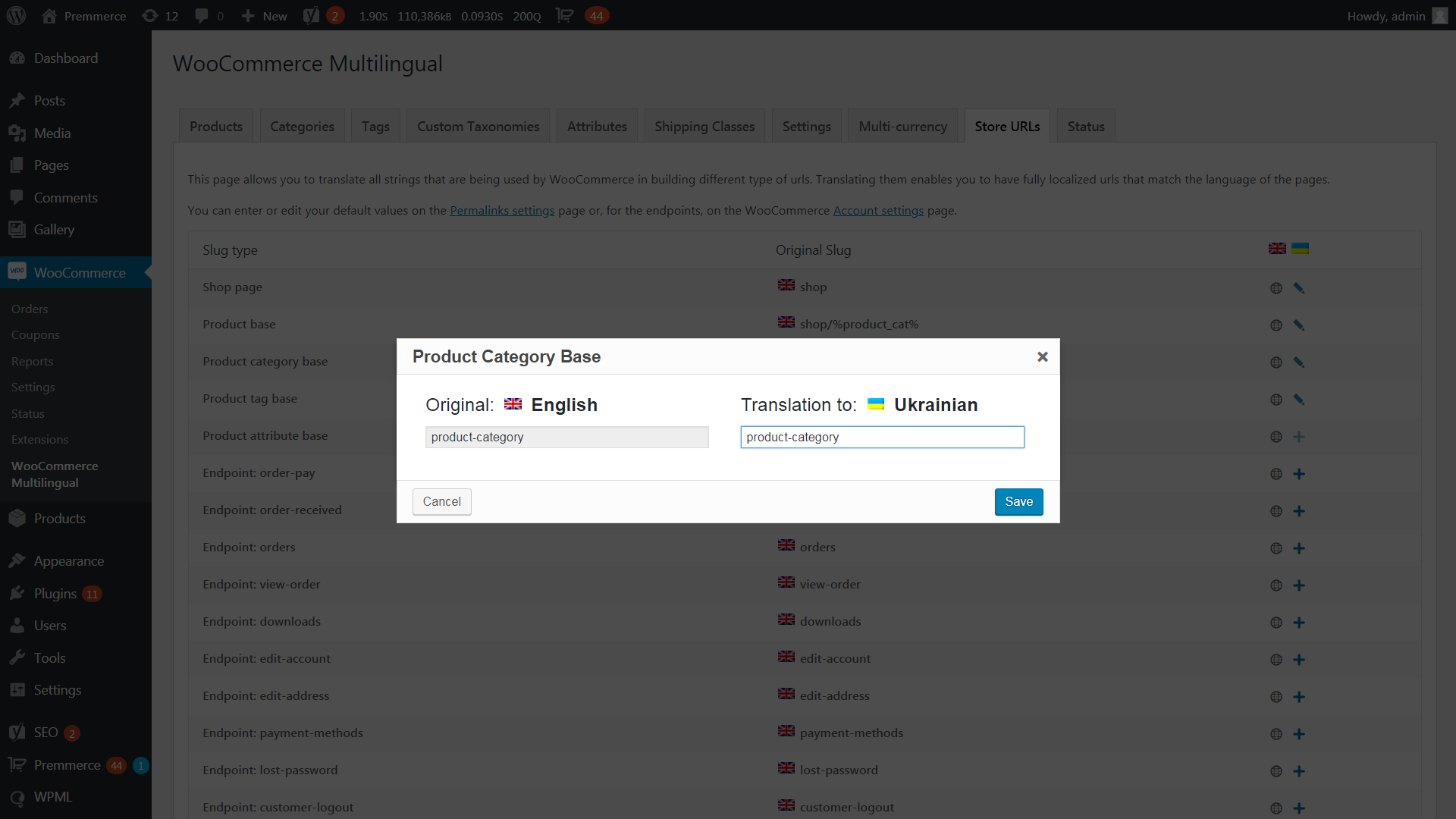Switch to the Multi-currency tab
The height and width of the screenshot is (819, 1456).
pos(902,127)
